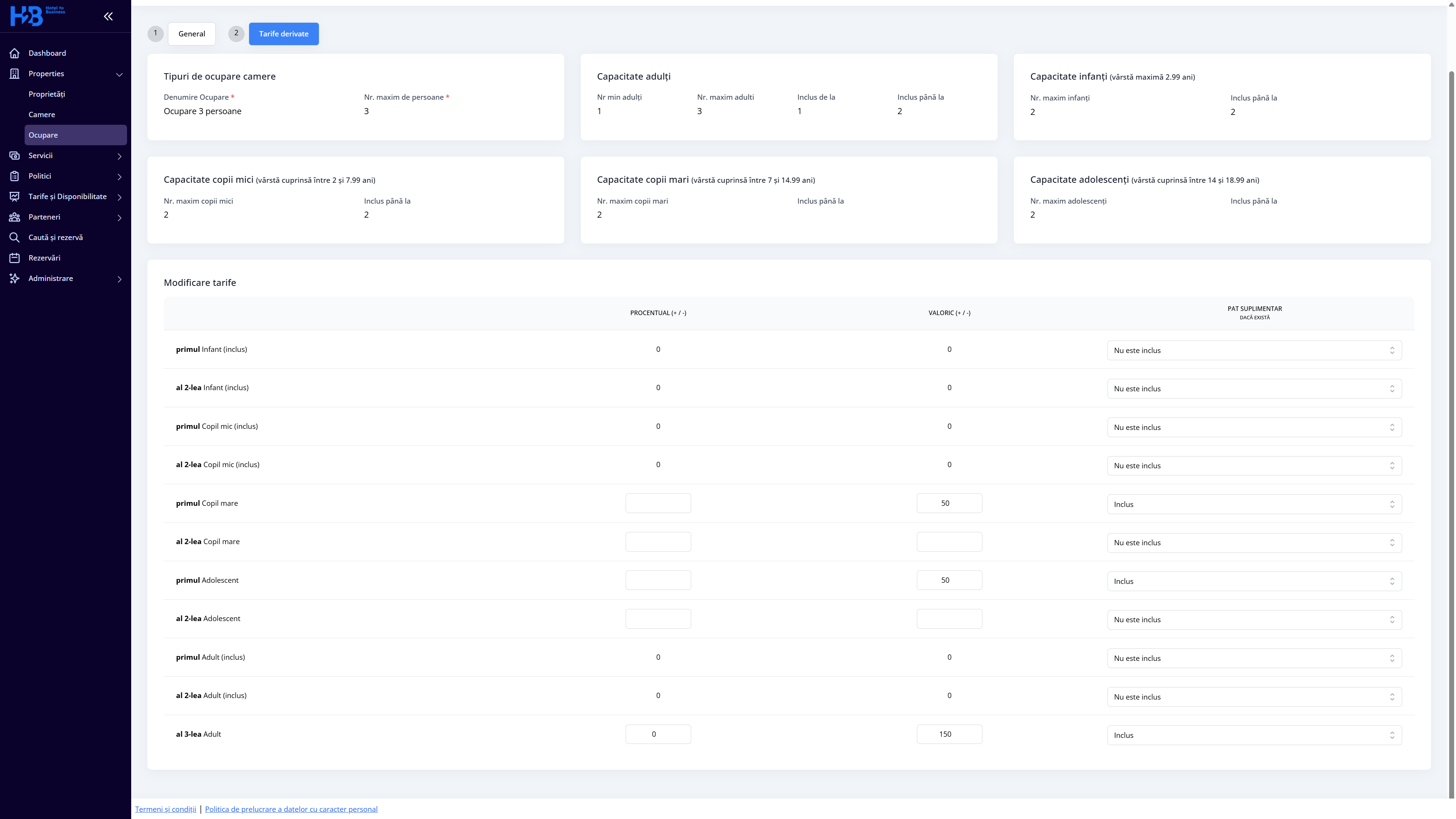Expand the Servicii submenu chevron
The height and width of the screenshot is (819, 1456).
[x=119, y=157]
